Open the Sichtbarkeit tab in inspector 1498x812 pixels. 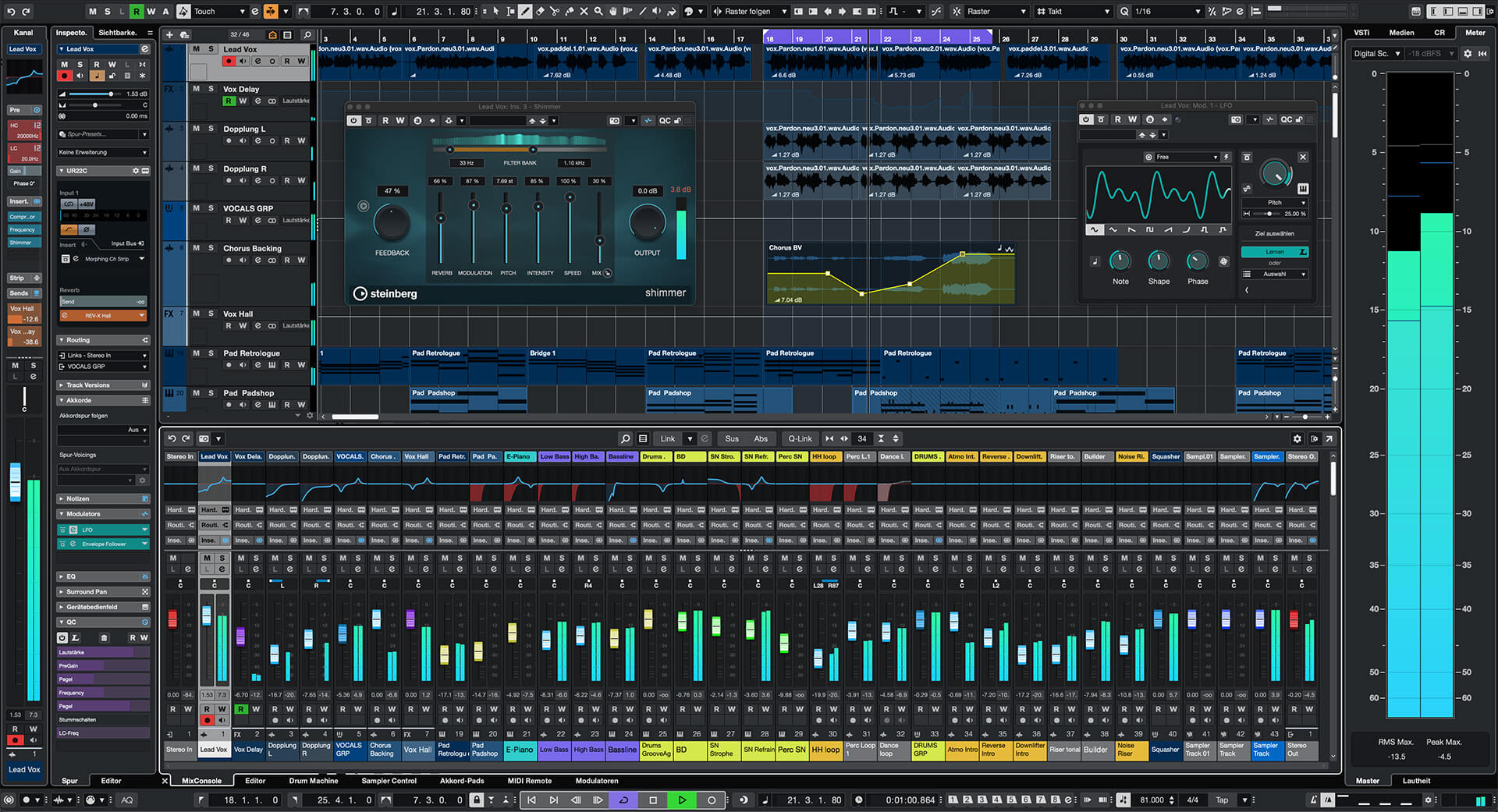pos(117,33)
